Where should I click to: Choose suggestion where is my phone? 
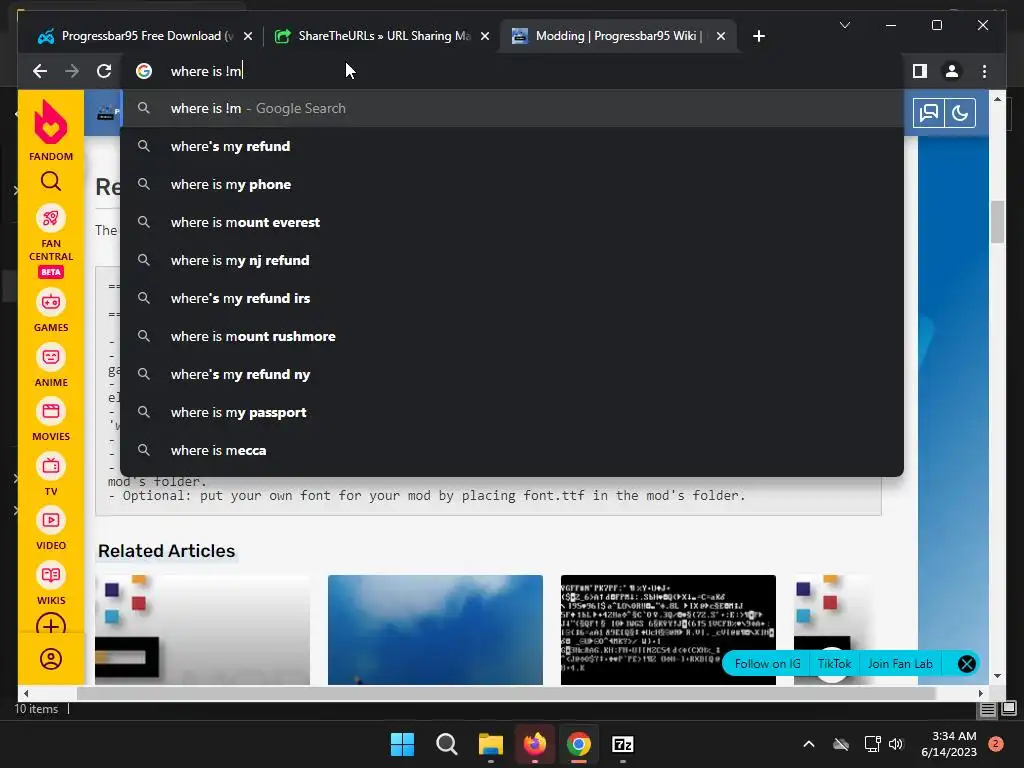[x=512, y=184]
